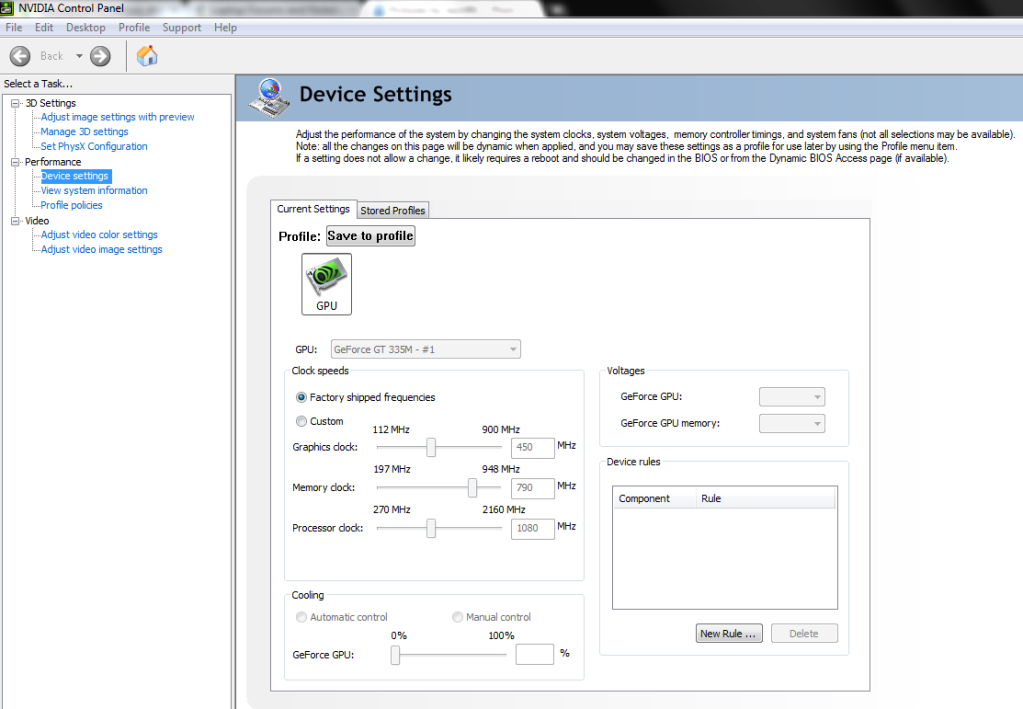Open Adjust video color settings
Screen dimensions: 1023x709
coord(99,234)
